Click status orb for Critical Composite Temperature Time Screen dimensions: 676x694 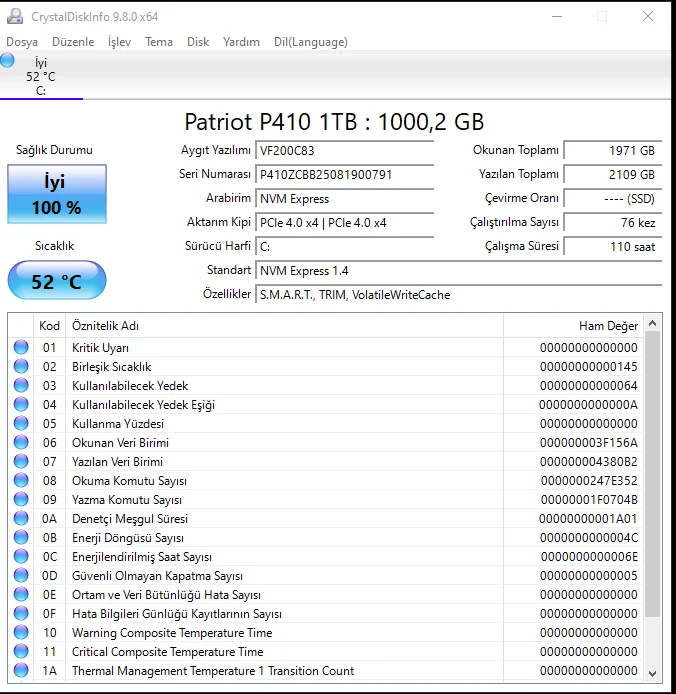pyautogui.click(x=21, y=652)
